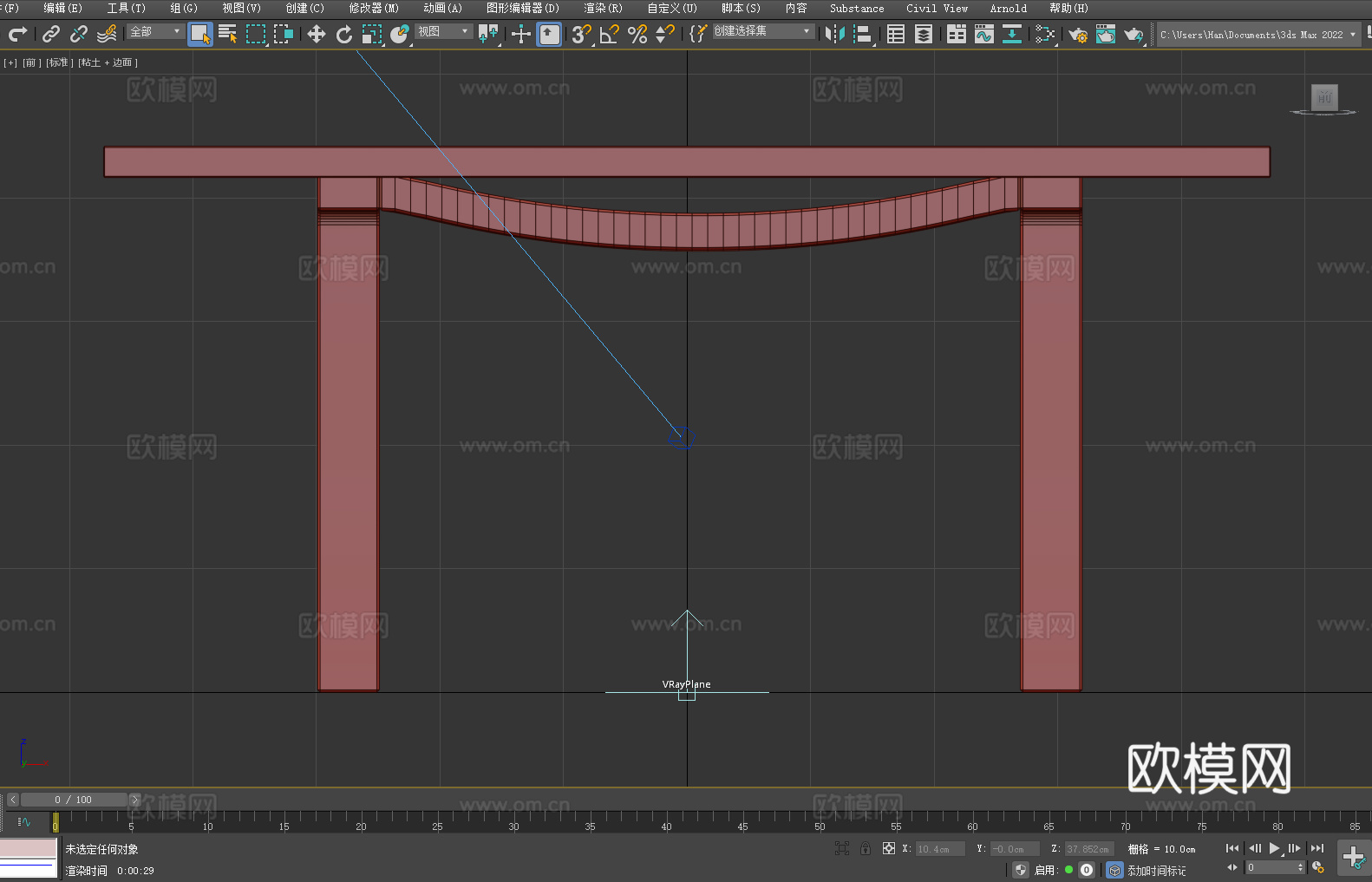Click Edit Named Selection Sets icon
Viewport: 1372px width, 882px height.
point(698,34)
